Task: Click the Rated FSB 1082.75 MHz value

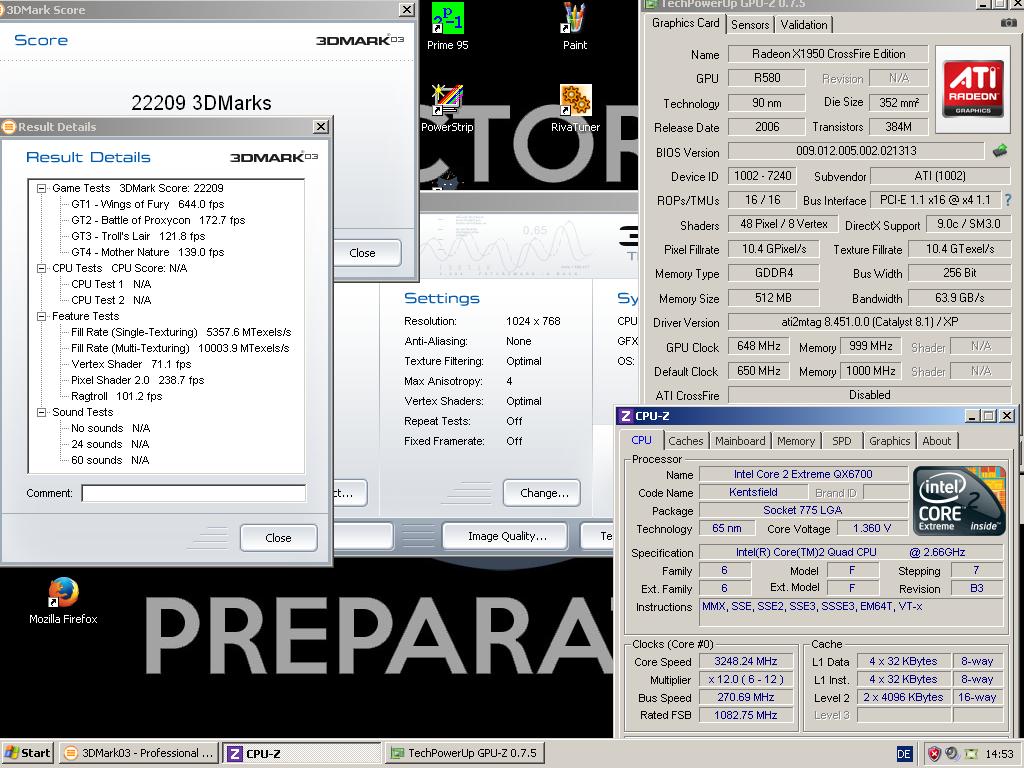Action: (x=746, y=715)
